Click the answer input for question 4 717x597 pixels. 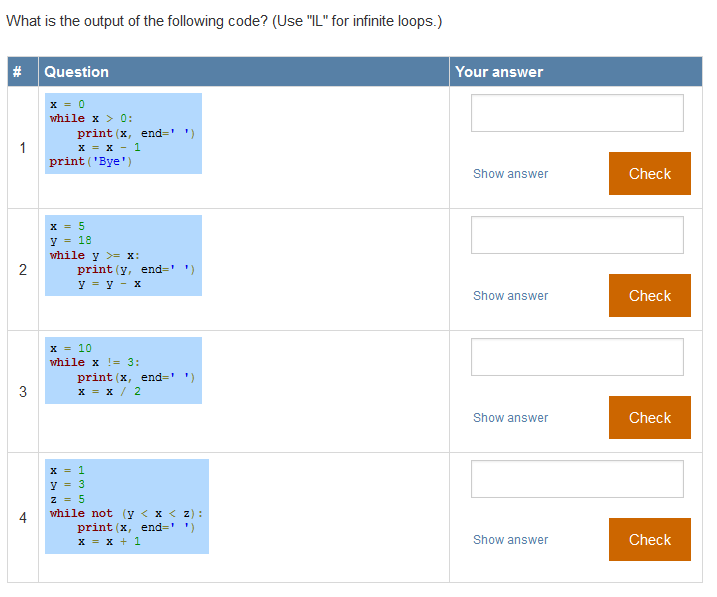(x=577, y=479)
